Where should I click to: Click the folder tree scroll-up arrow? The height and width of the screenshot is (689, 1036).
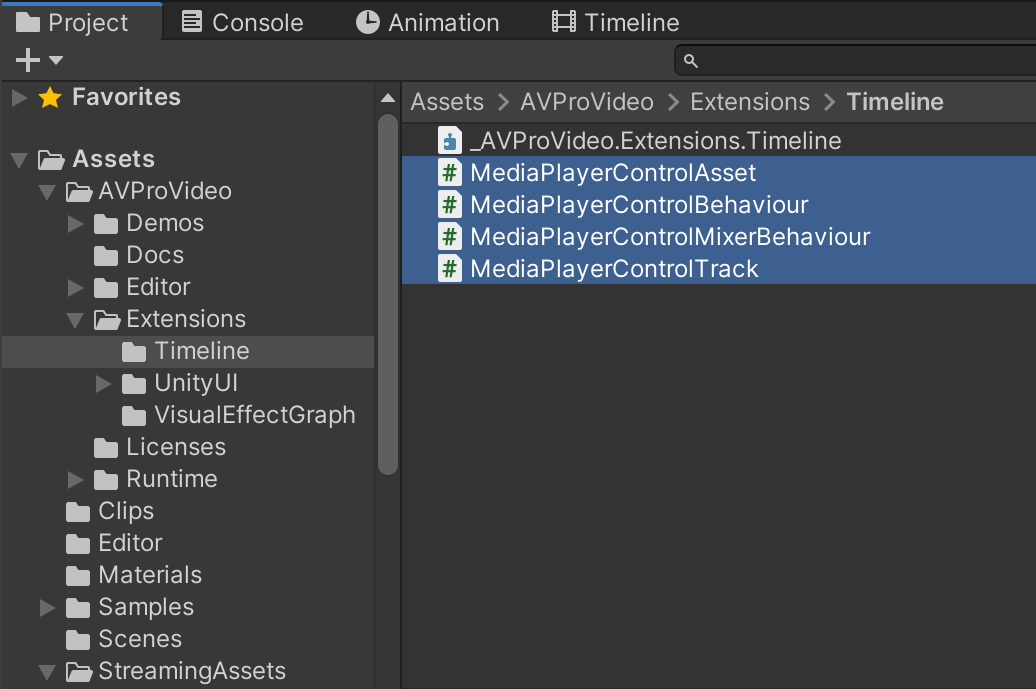[388, 98]
